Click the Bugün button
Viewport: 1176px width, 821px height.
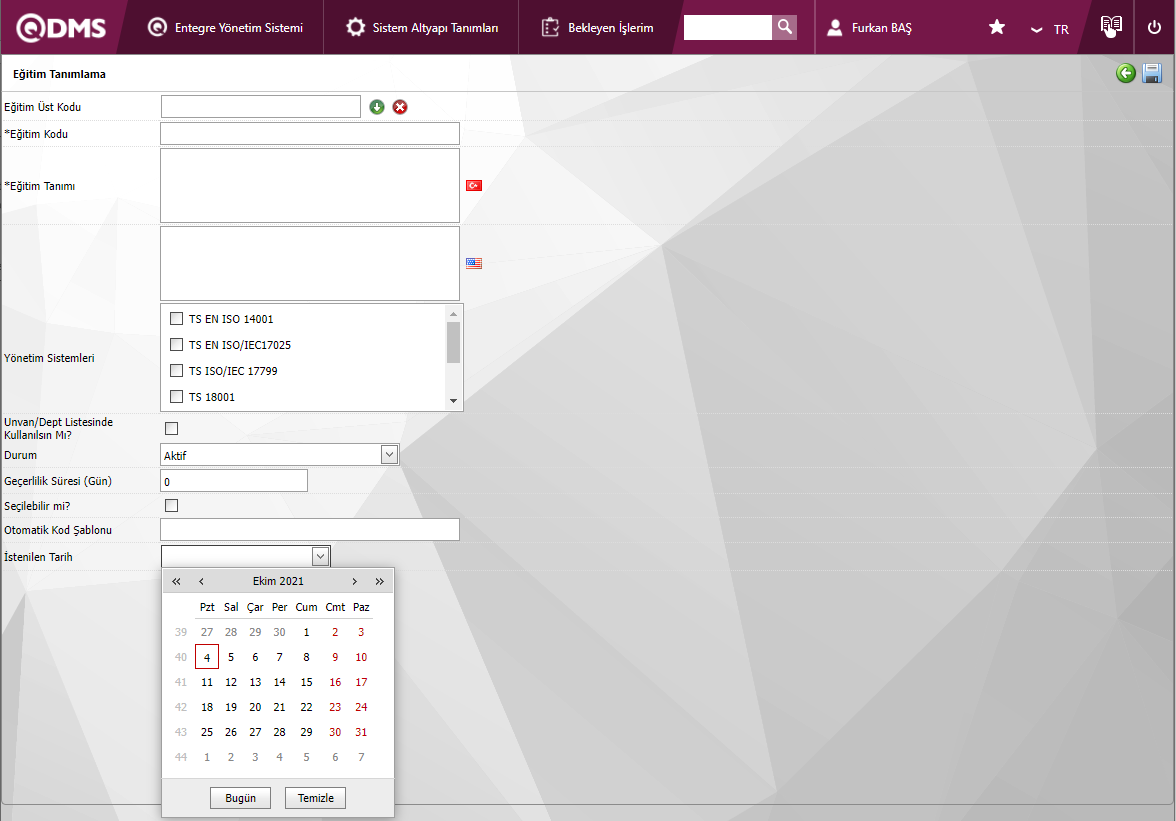click(241, 798)
